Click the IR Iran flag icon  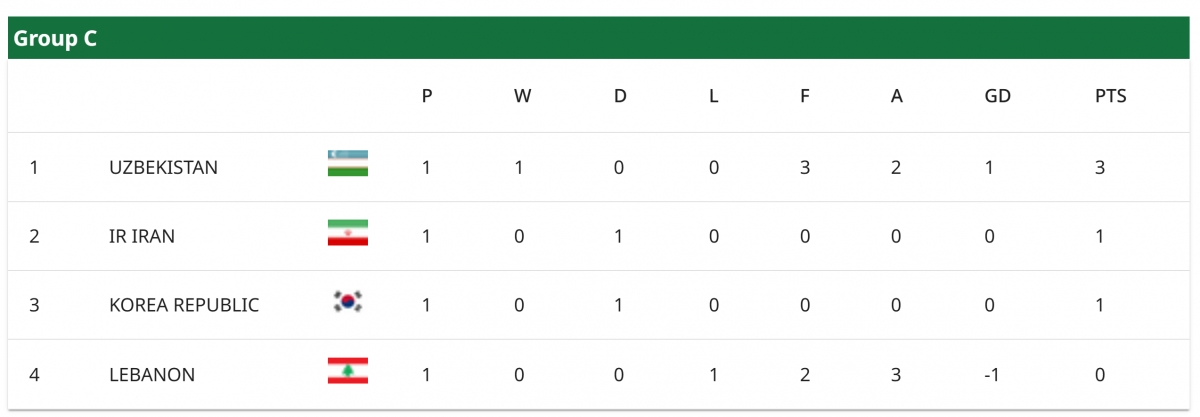(347, 234)
